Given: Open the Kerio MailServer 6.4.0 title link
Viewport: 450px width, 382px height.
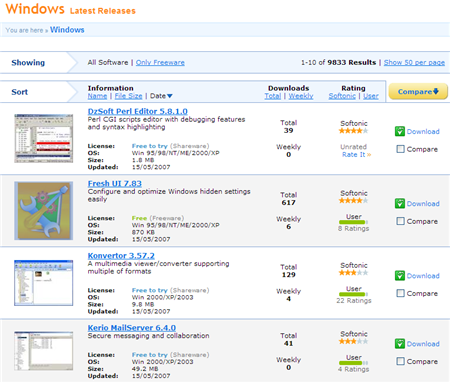Looking at the screenshot, I should coord(132,328).
